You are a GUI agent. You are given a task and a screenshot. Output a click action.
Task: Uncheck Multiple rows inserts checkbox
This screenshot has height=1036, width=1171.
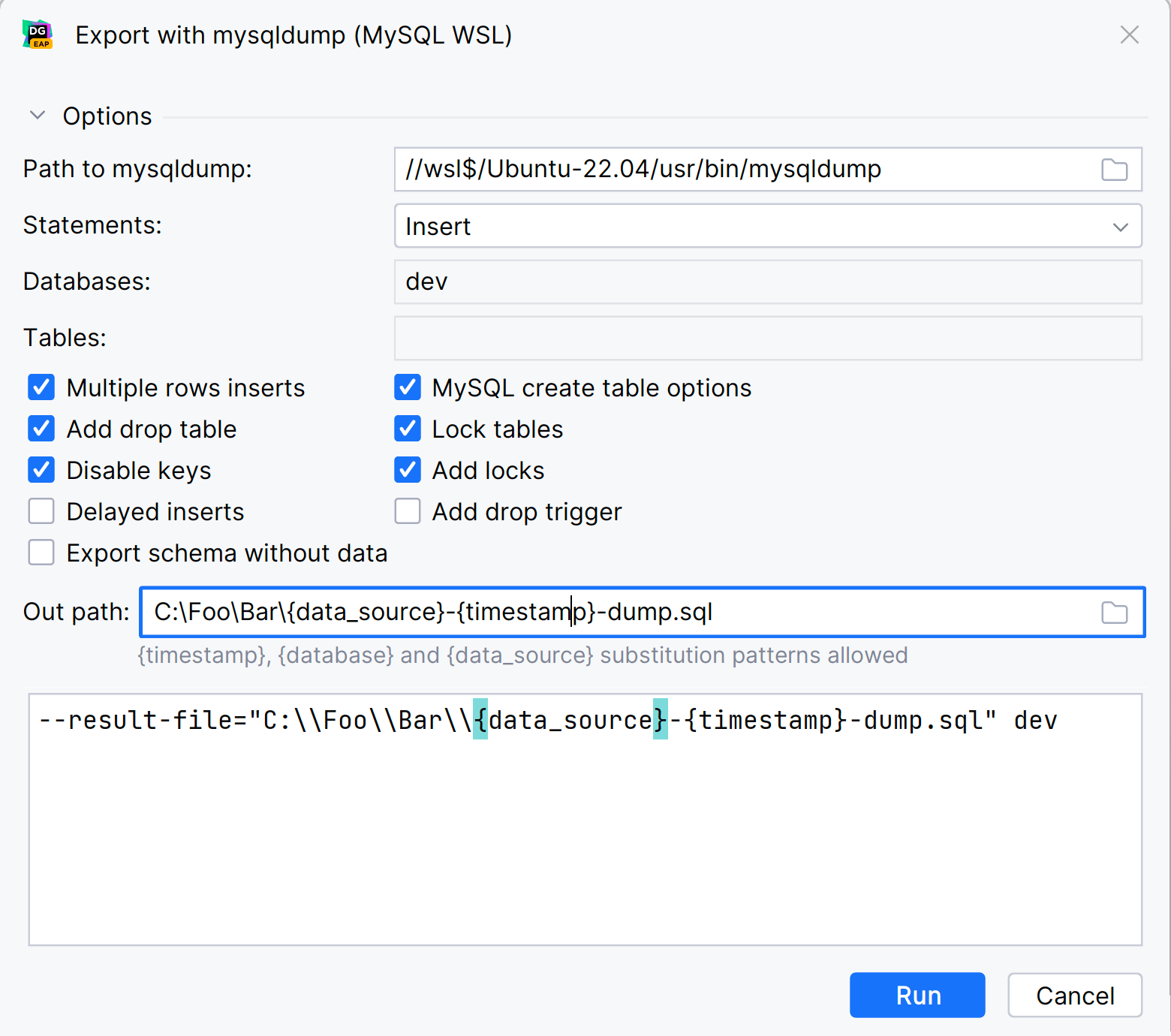[41, 388]
